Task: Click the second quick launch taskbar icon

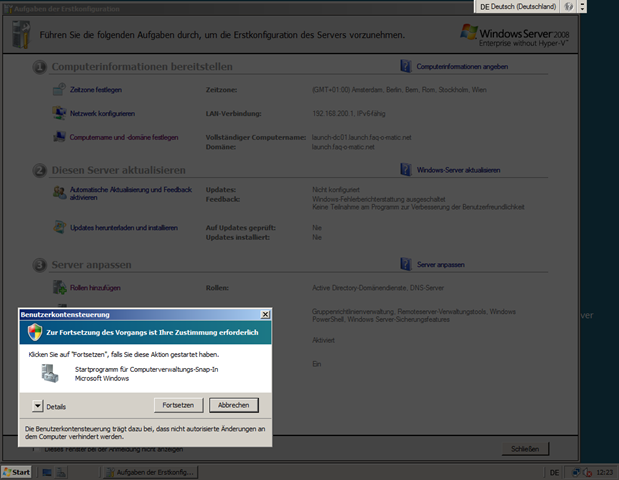Action: (61, 472)
